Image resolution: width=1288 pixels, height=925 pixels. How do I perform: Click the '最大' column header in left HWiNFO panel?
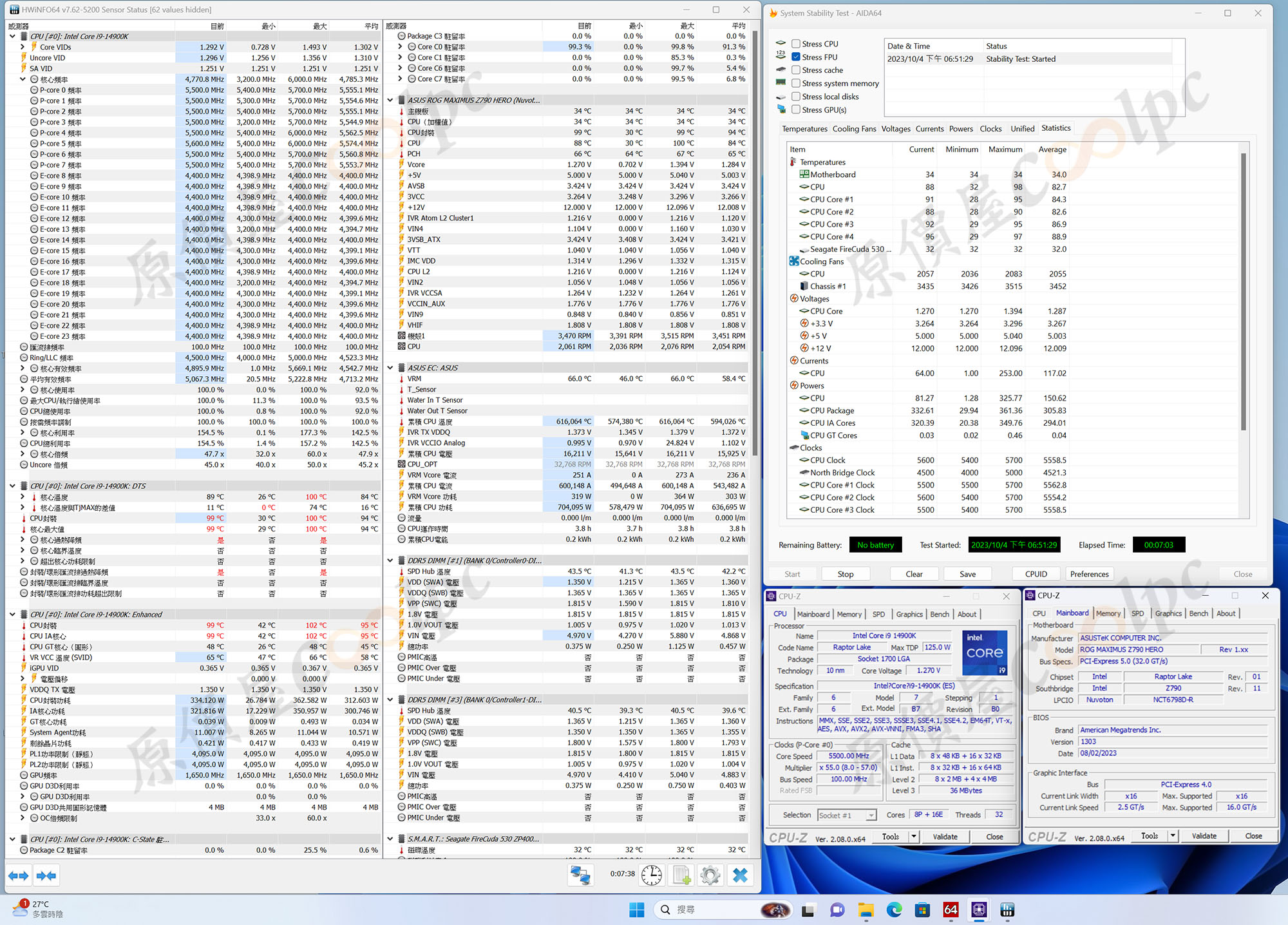point(320,26)
